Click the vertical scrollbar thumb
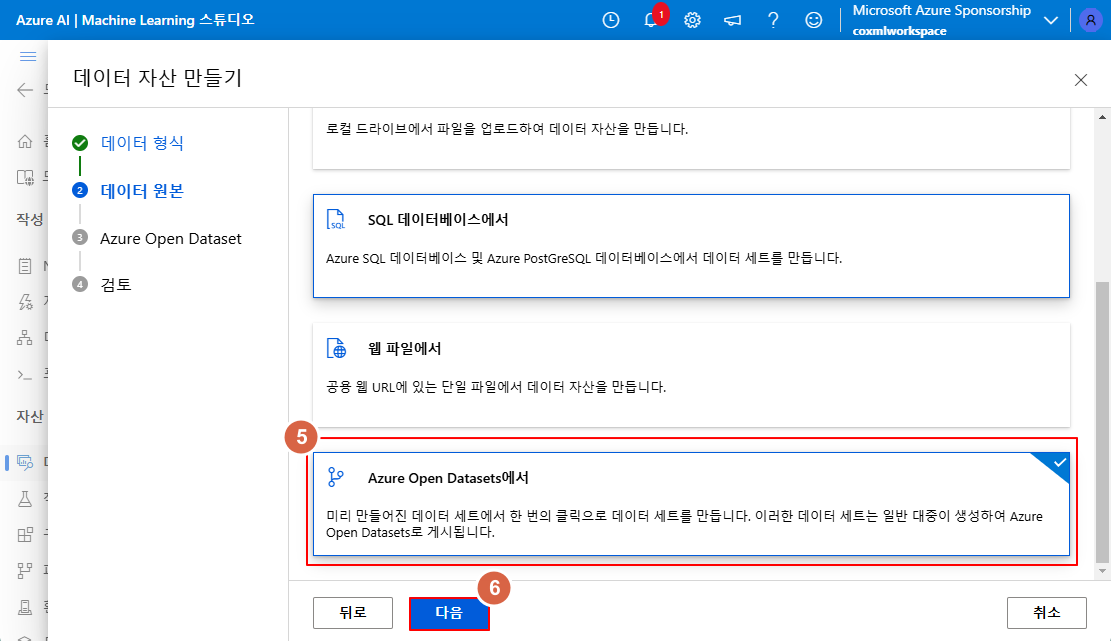Screen dimensions: 1111x641 click(x=1102, y=421)
